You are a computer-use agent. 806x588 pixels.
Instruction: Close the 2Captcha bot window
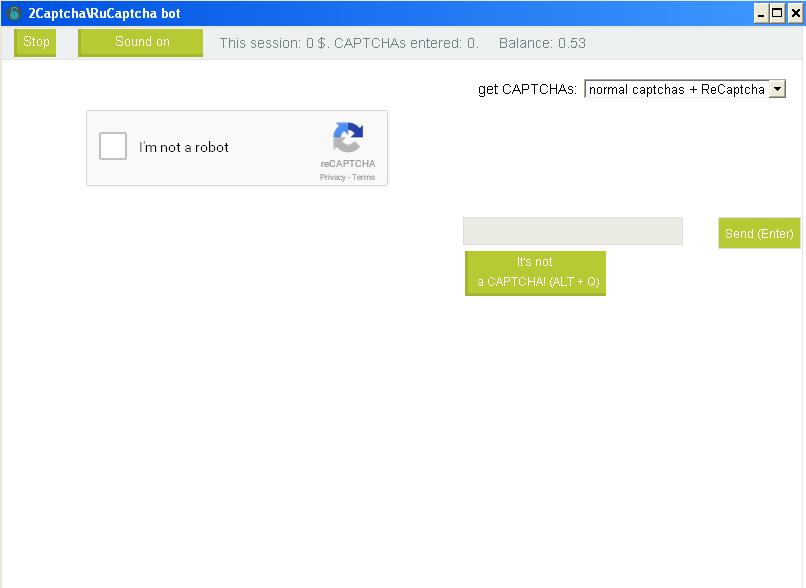point(795,13)
